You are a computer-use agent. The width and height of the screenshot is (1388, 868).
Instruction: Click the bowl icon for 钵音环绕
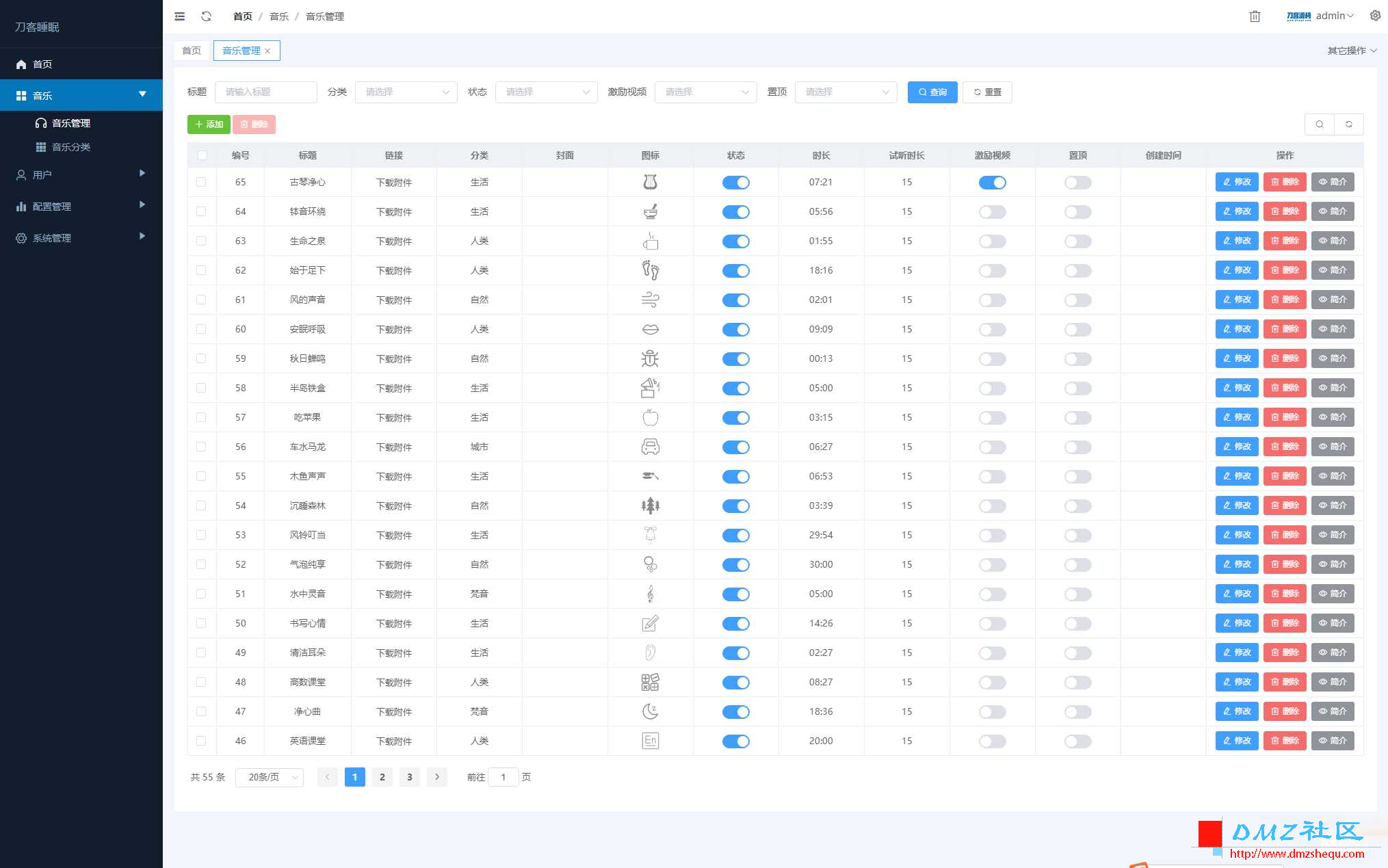coord(650,211)
